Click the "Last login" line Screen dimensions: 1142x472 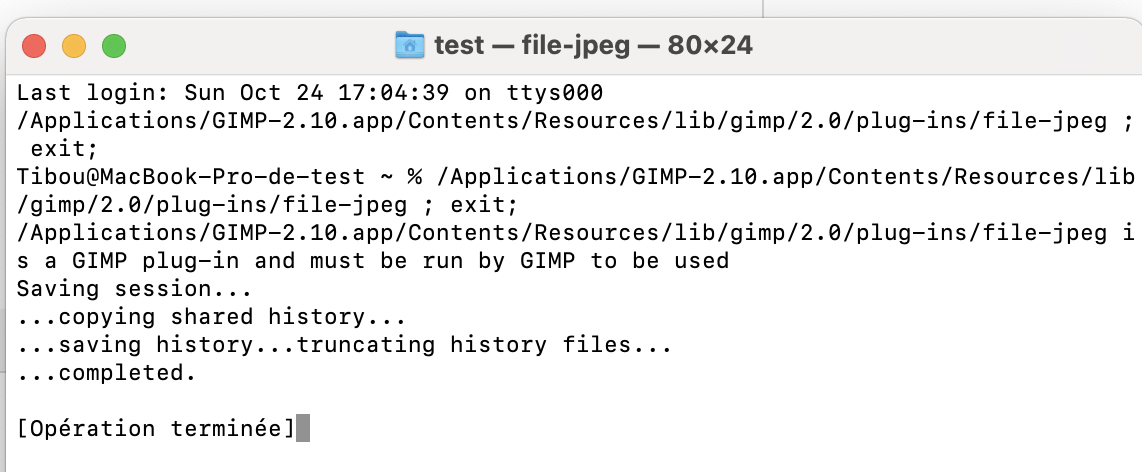point(310,93)
